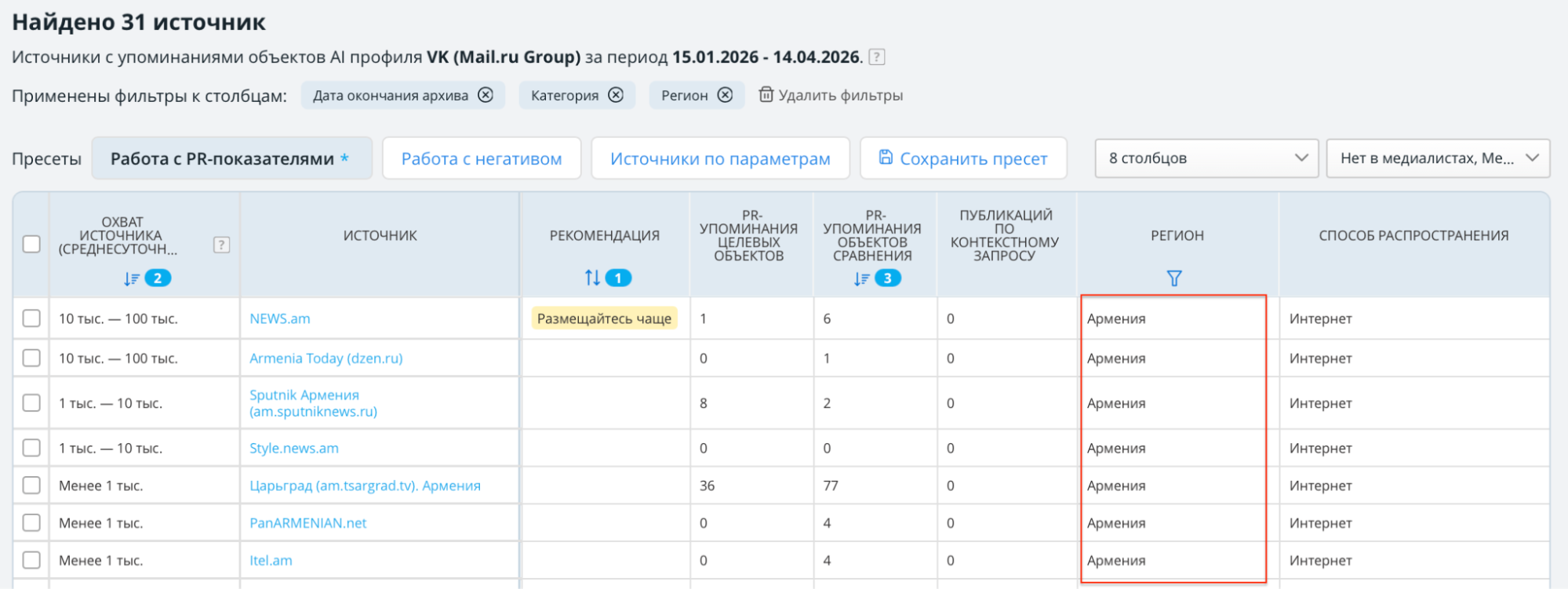Remove the 'Регион' filter chip
The height and width of the screenshot is (589, 1568).
726,95
